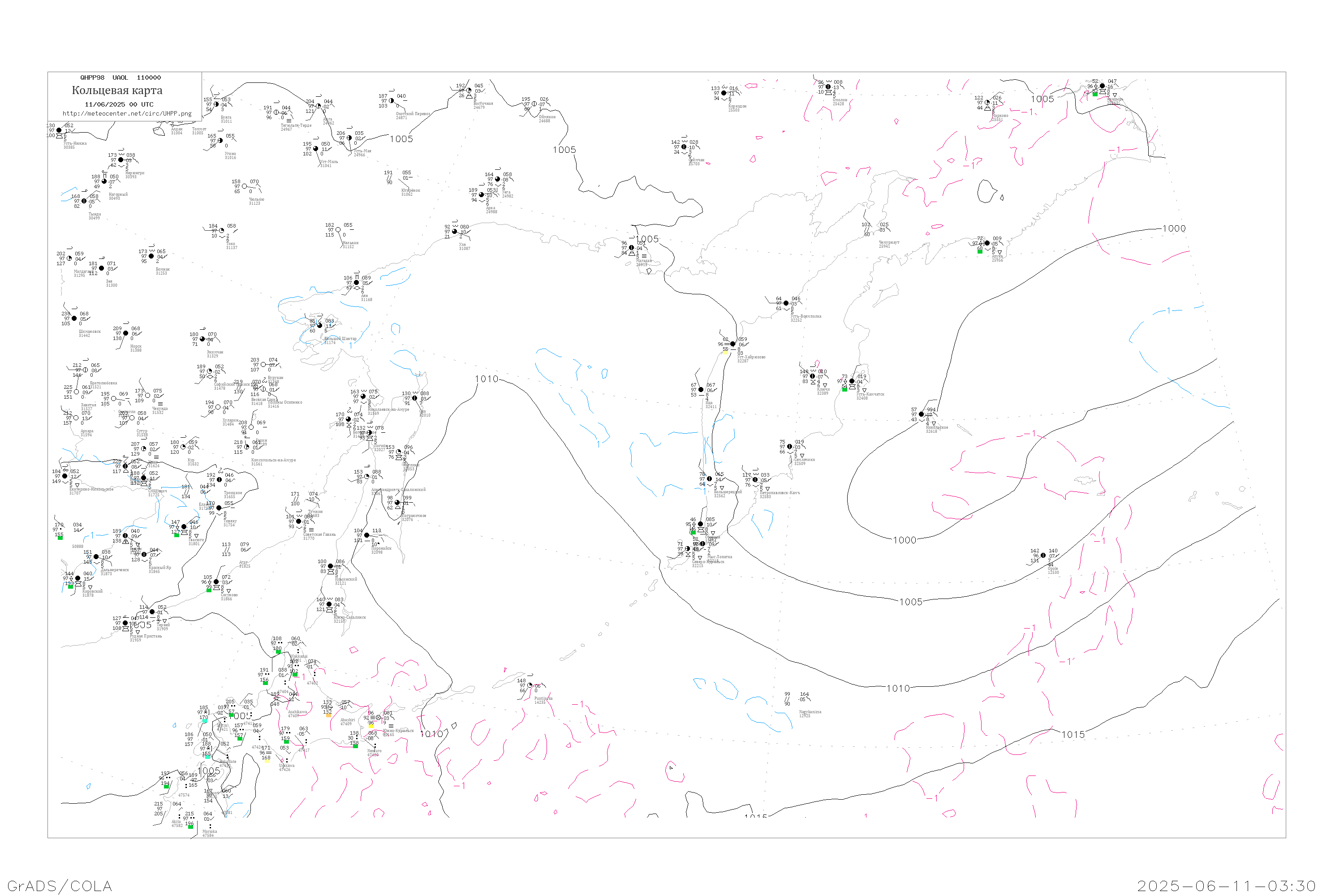This screenshot has height=896, width=1344.
Task: Click the 11/06/2025 00 UTC date label
Action: [x=119, y=104]
